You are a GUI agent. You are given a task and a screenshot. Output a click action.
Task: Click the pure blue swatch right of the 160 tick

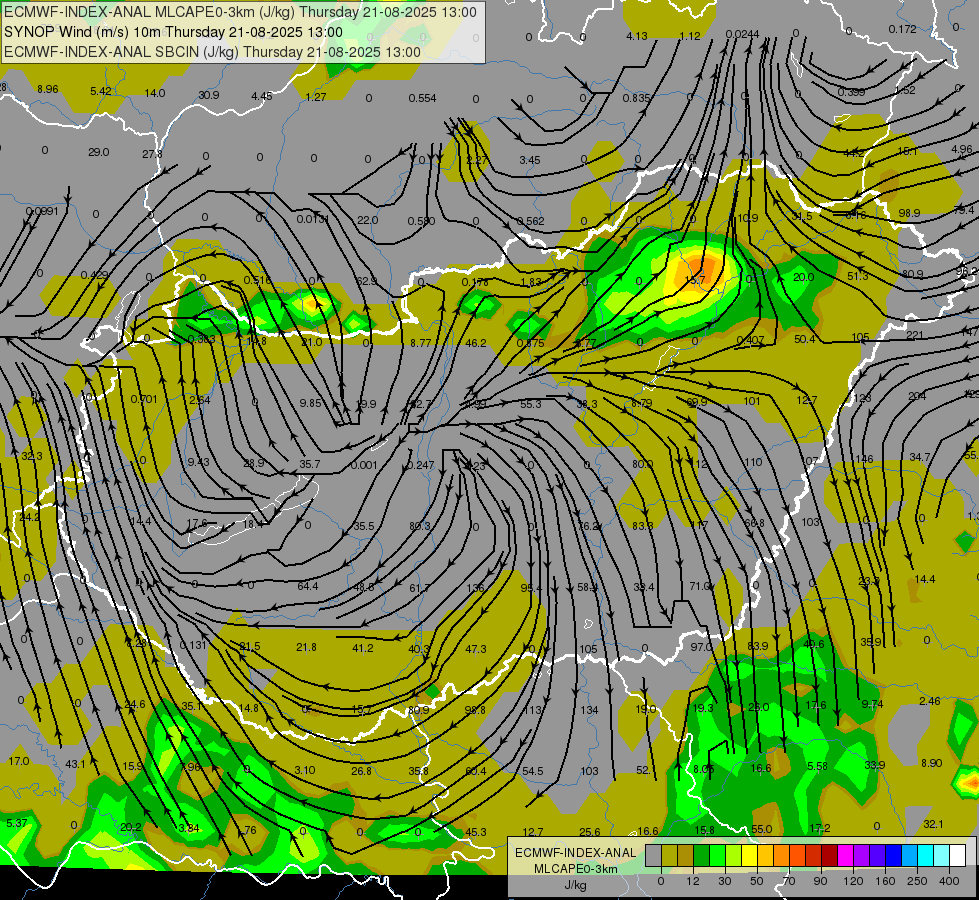point(893,855)
